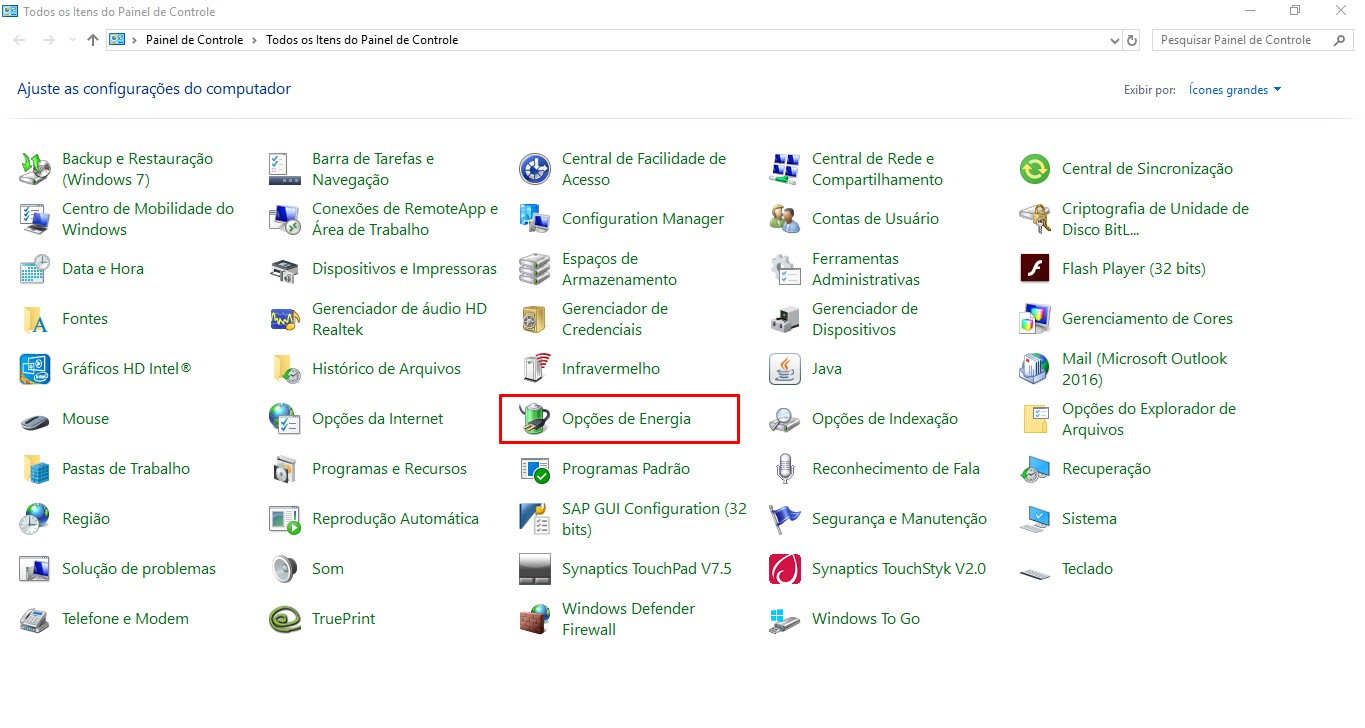Open Ferramentas Administrativas link
1365x728 pixels.
(x=866, y=269)
